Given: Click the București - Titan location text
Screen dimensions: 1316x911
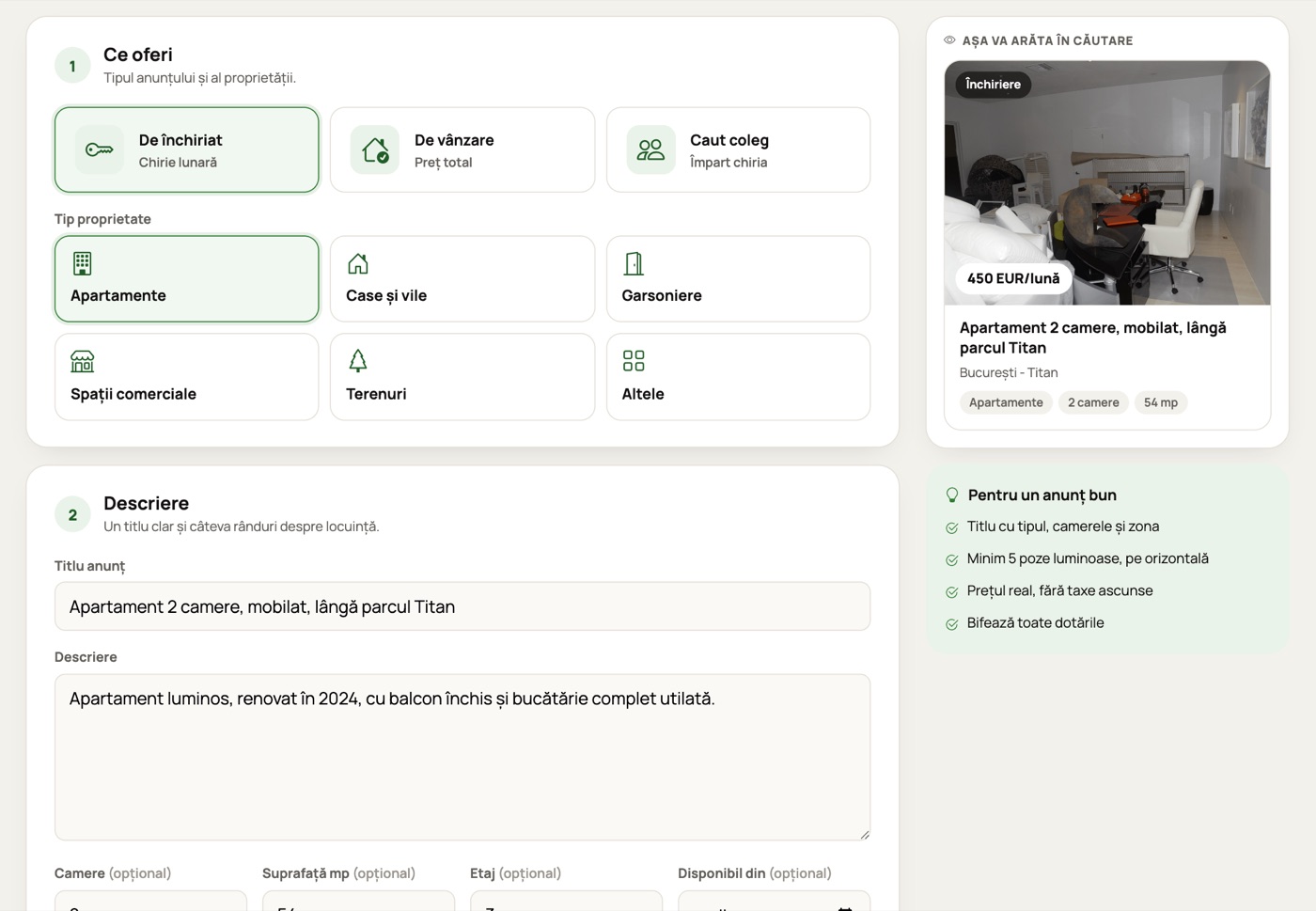Looking at the screenshot, I should coord(1009,373).
